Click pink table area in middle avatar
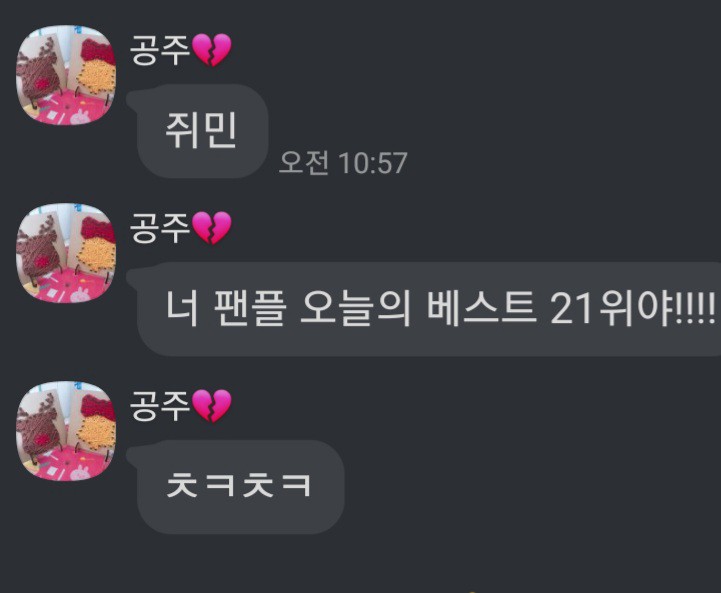The height and width of the screenshot is (593, 721). (69, 287)
